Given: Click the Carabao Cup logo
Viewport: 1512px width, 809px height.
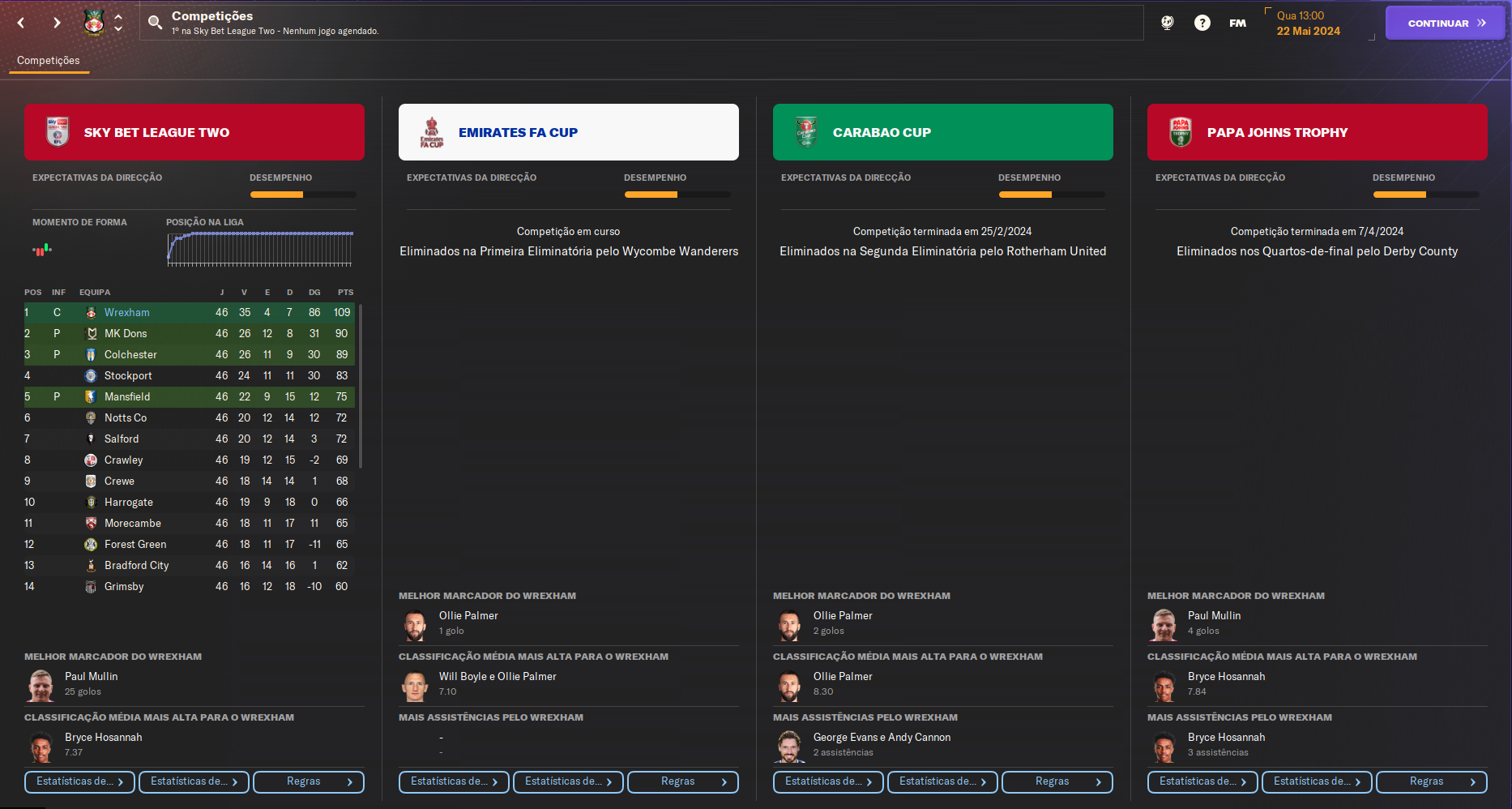Looking at the screenshot, I should [806, 132].
